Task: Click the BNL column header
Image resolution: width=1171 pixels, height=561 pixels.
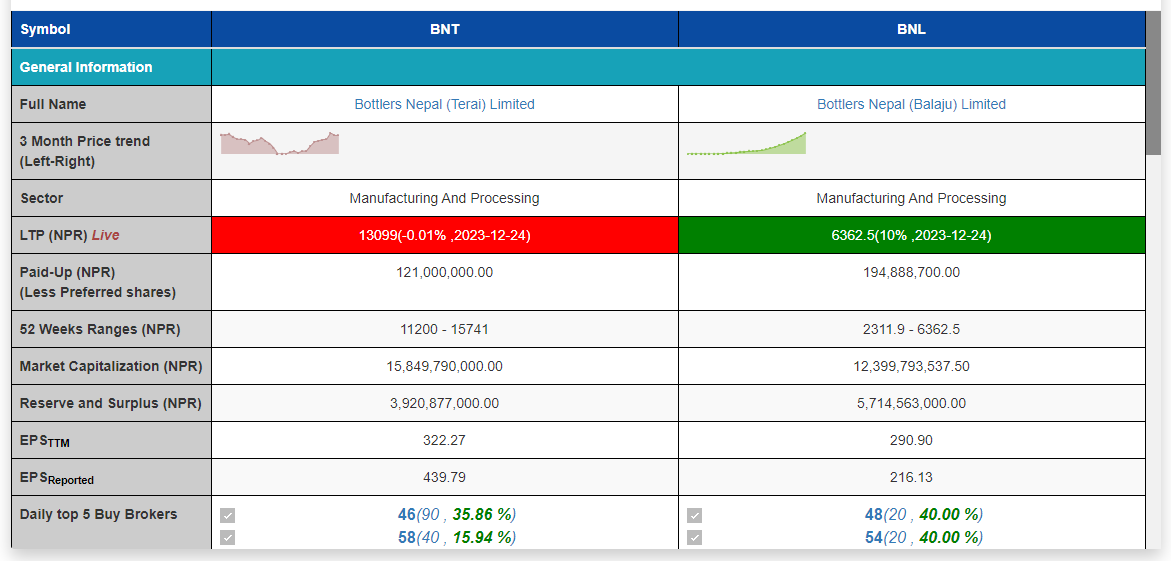Action: [911, 30]
